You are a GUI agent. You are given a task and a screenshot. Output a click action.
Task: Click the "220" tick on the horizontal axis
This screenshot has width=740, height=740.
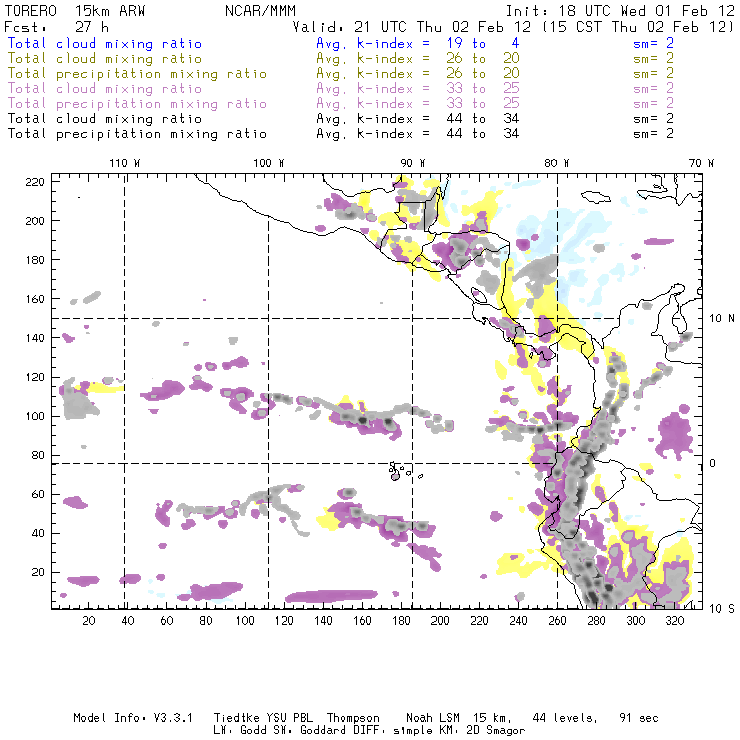[x=479, y=621]
